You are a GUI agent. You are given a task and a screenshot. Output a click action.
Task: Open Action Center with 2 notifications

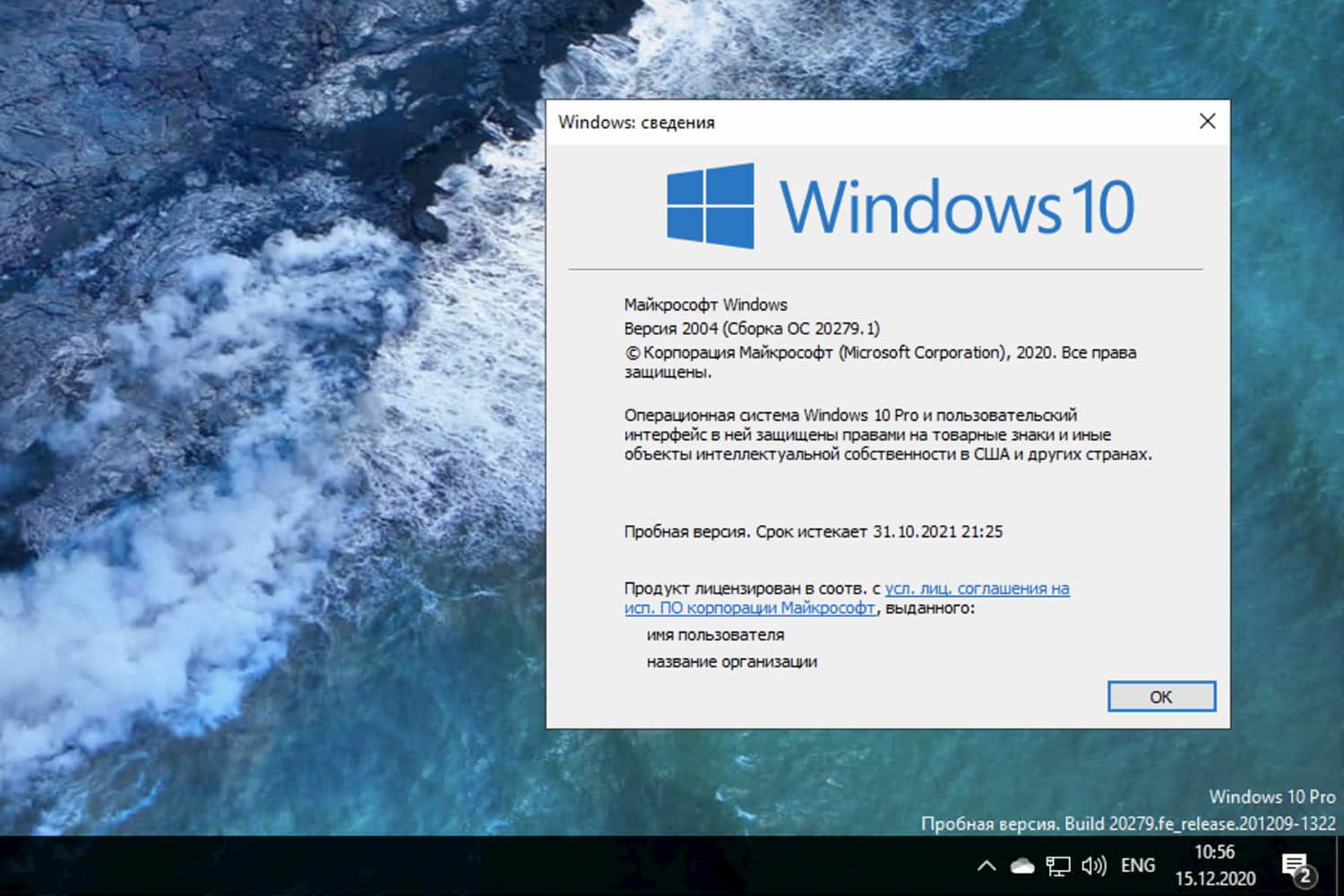tap(1297, 865)
